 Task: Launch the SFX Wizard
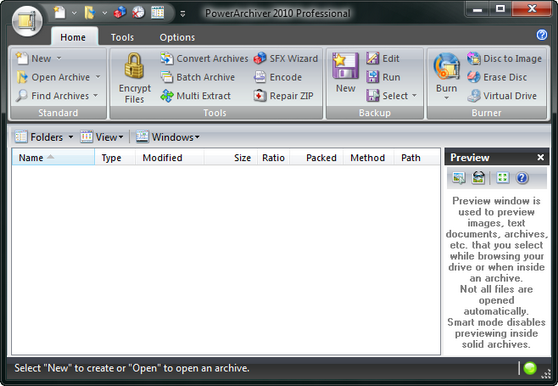point(286,58)
